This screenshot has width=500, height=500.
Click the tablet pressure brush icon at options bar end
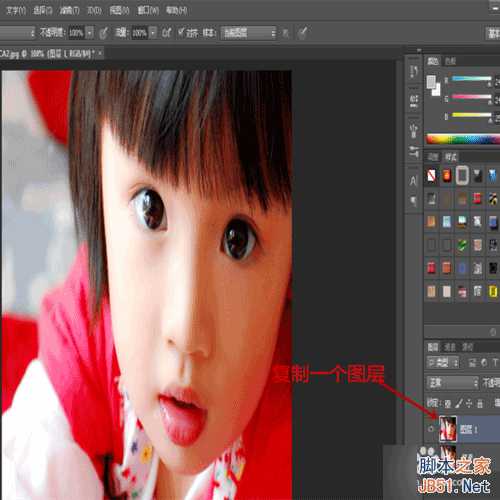tap(302, 33)
